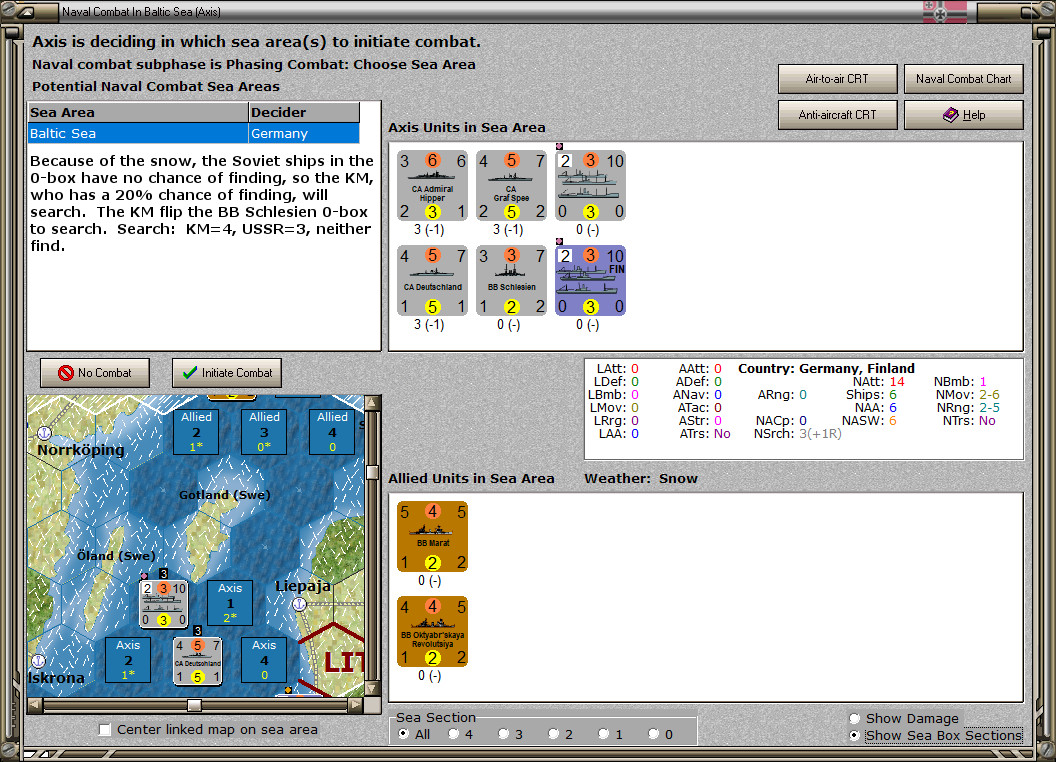1056x762 pixels.
Task: Select Sea Section 4 radio button
Action: (x=454, y=734)
